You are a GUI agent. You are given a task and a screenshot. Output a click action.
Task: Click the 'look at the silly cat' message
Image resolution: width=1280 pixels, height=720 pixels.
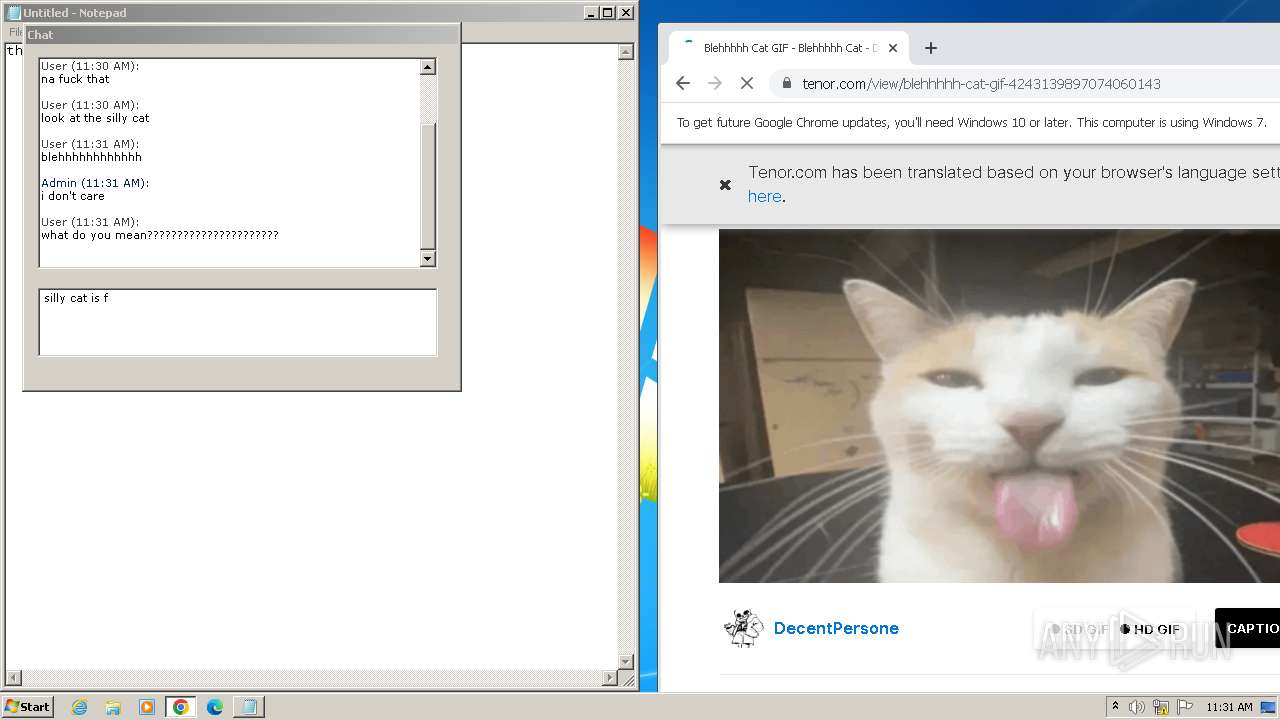tap(95, 118)
